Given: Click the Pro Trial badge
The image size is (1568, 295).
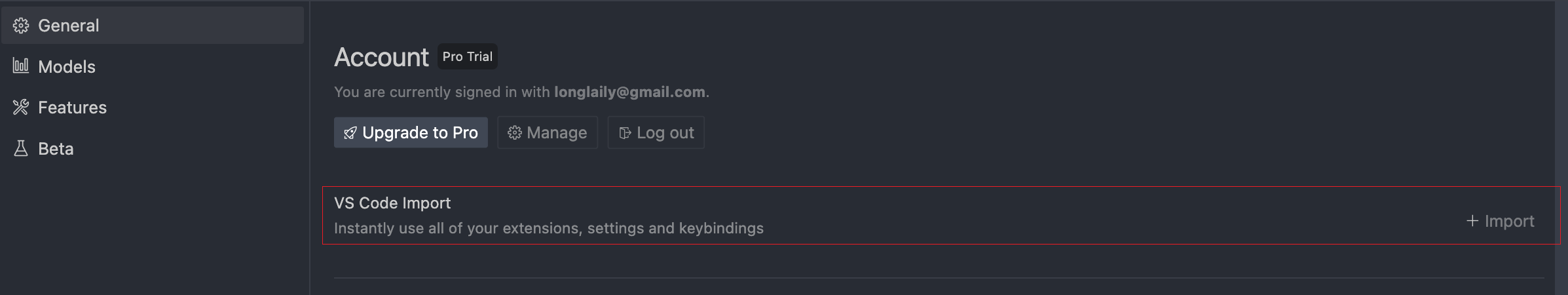Looking at the screenshot, I should [468, 56].
